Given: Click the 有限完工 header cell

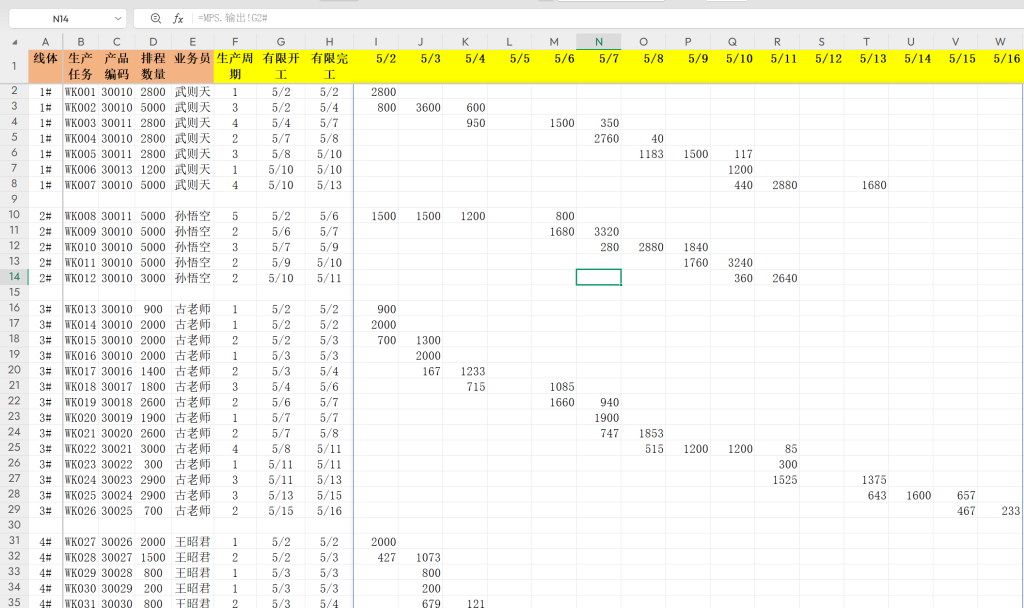Looking at the screenshot, I should [x=329, y=66].
